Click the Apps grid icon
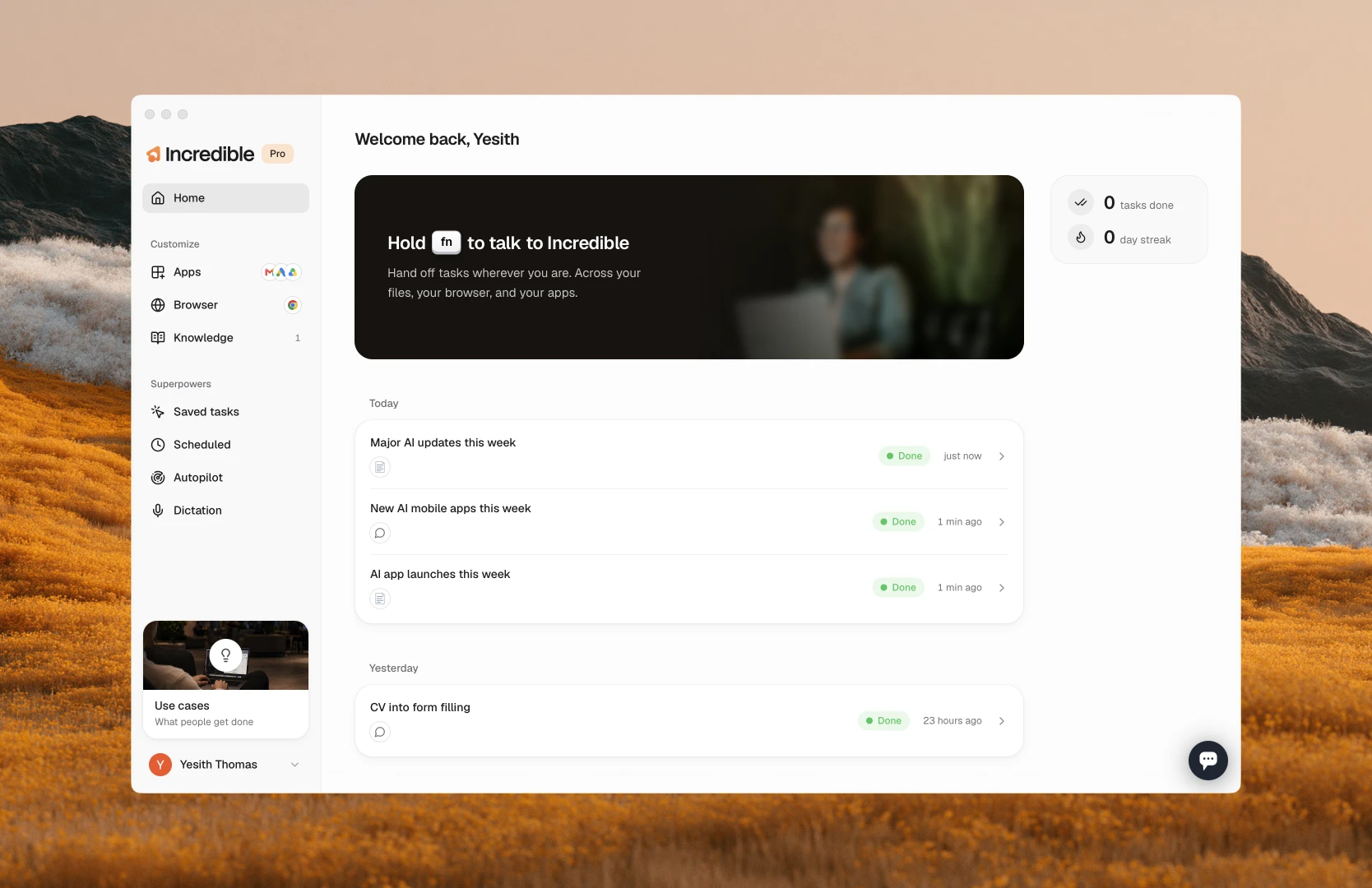Viewport: 1372px width, 888px height. pos(158,272)
